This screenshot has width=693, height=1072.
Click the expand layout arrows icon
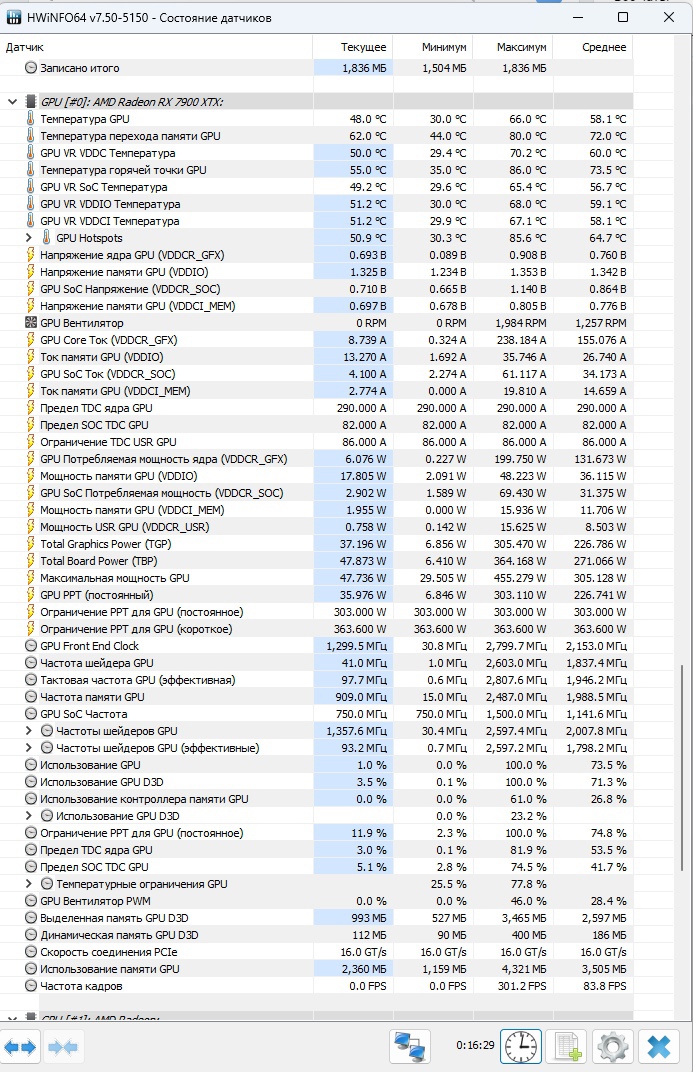click(x=20, y=1047)
